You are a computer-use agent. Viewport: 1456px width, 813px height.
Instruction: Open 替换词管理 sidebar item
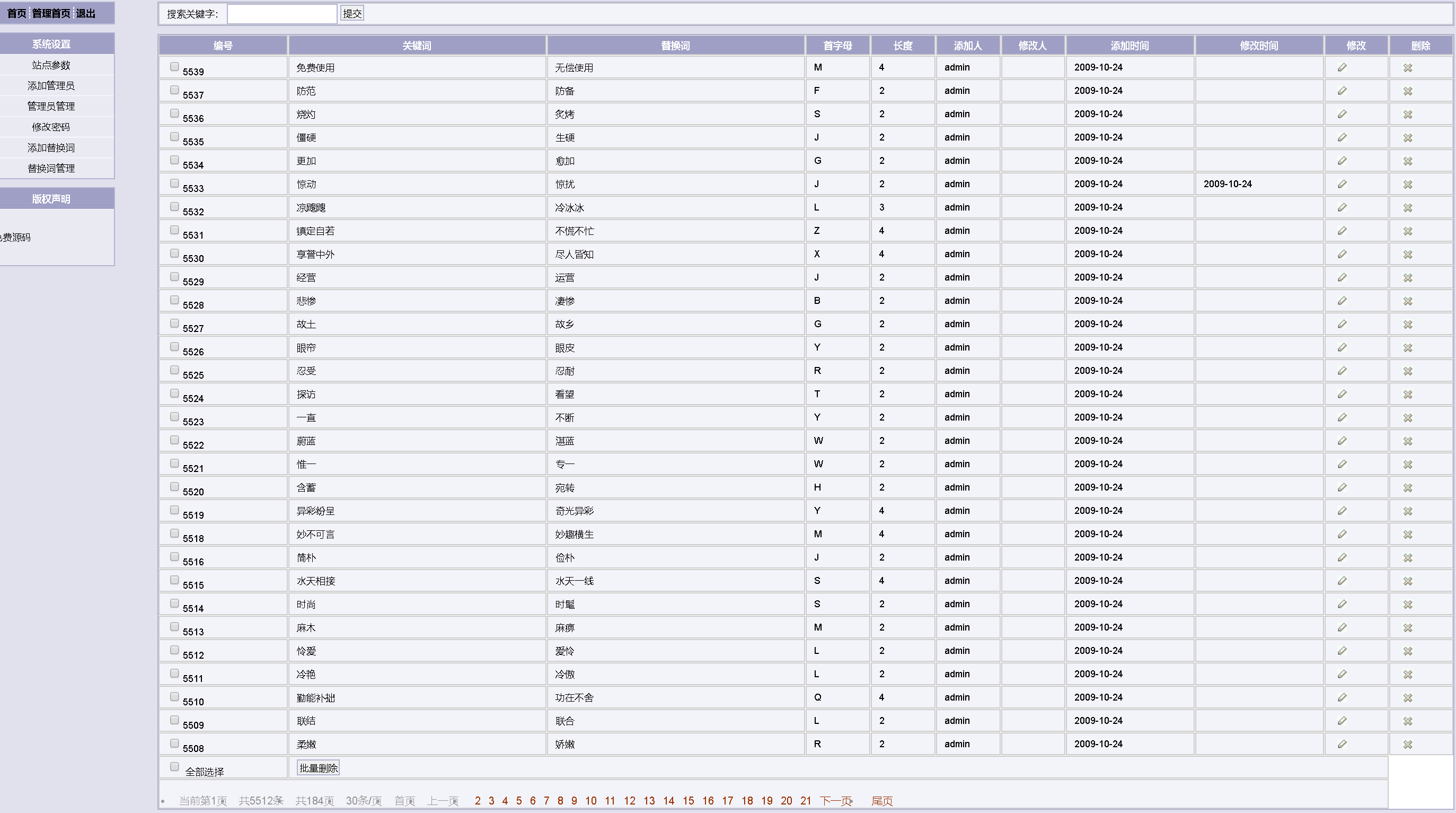tap(51, 168)
